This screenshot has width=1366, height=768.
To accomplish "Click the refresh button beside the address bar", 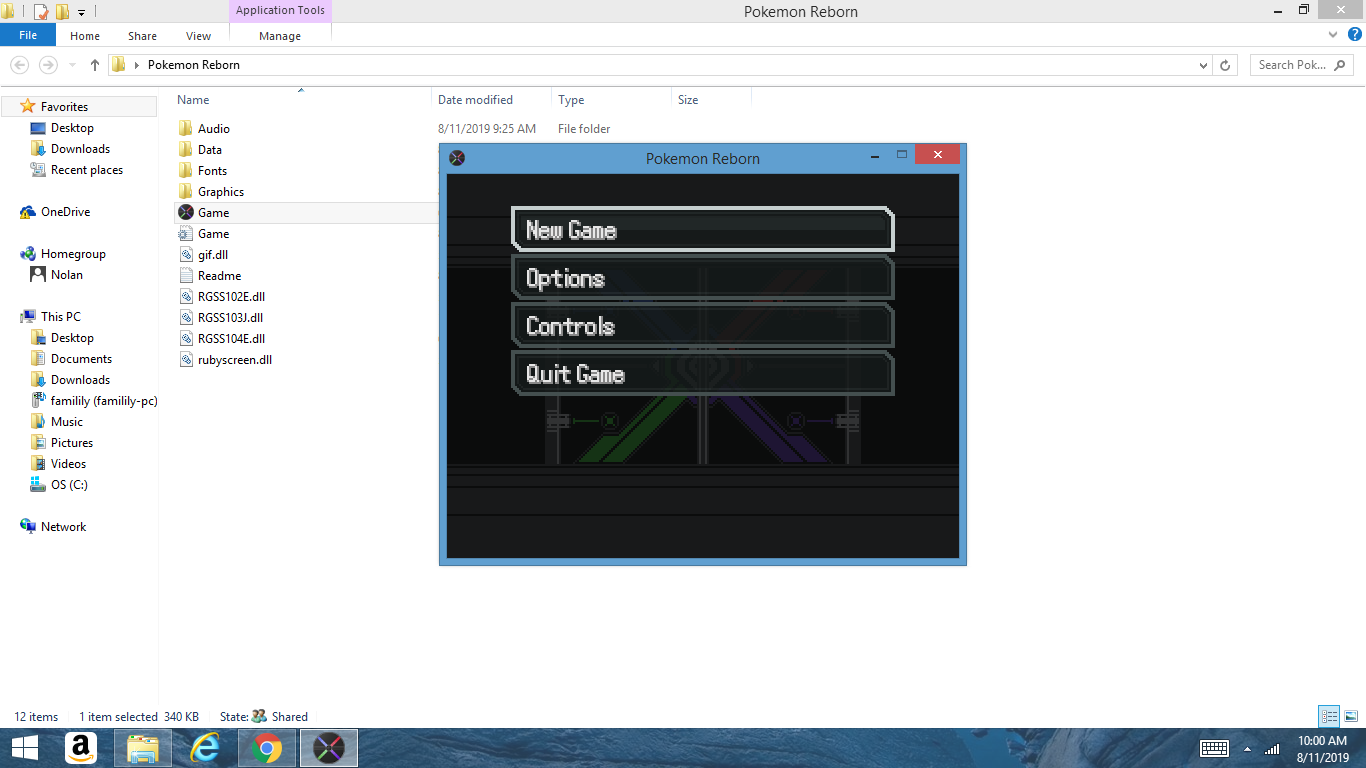I will pyautogui.click(x=1225, y=65).
